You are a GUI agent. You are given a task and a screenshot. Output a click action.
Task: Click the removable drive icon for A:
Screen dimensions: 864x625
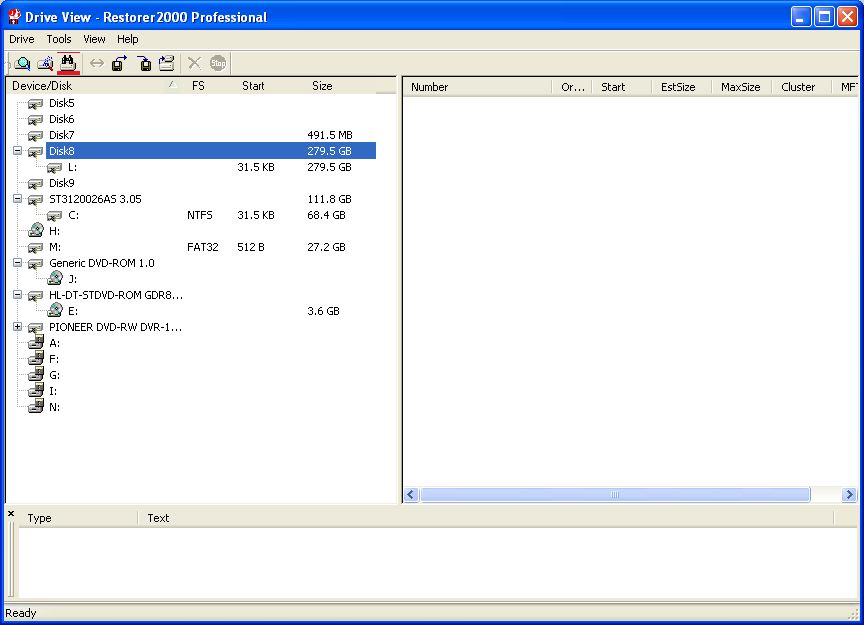click(36, 342)
